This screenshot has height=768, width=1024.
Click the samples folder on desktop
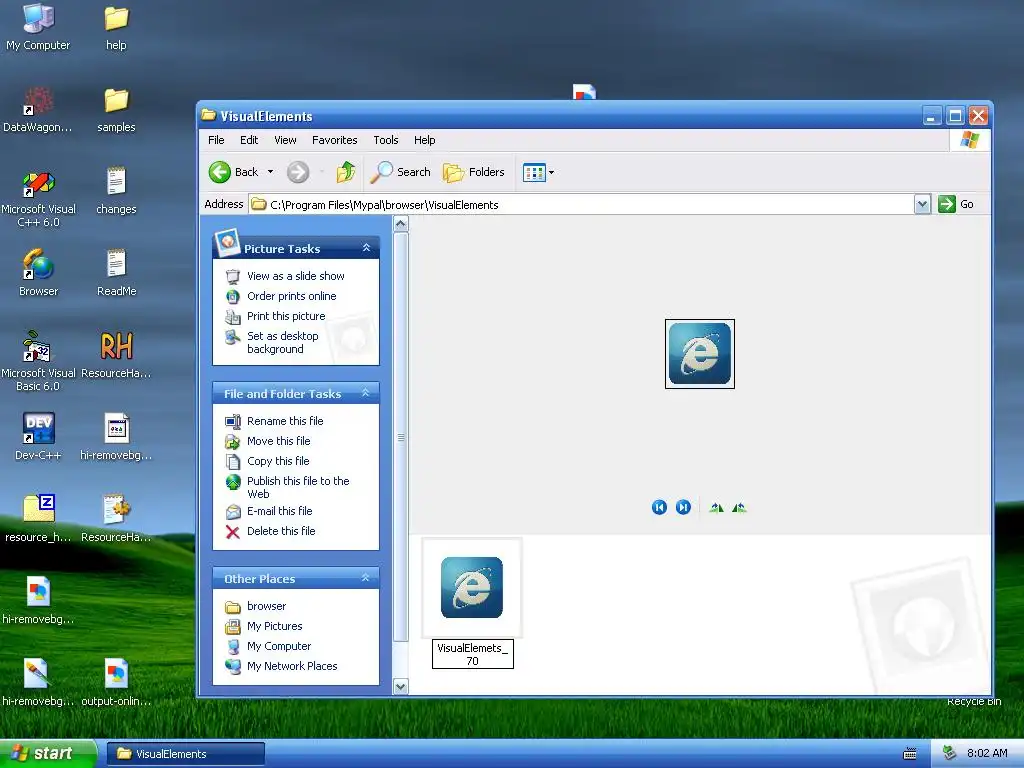(116, 110)
